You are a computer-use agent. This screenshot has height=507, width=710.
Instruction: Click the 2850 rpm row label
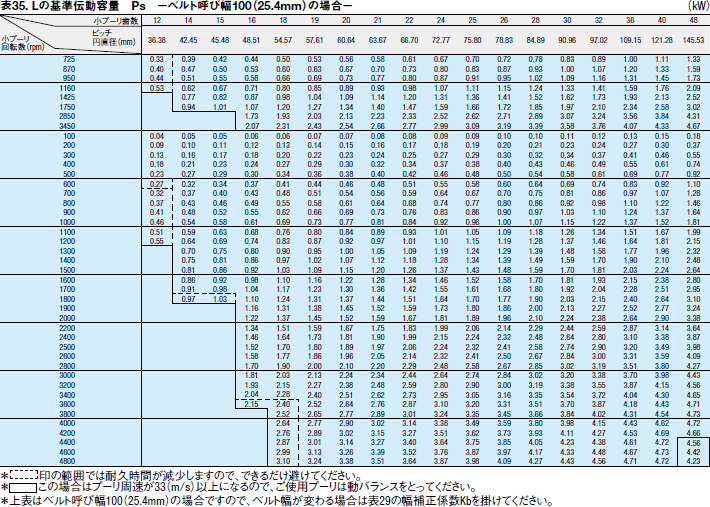click(x=67, y=116)
